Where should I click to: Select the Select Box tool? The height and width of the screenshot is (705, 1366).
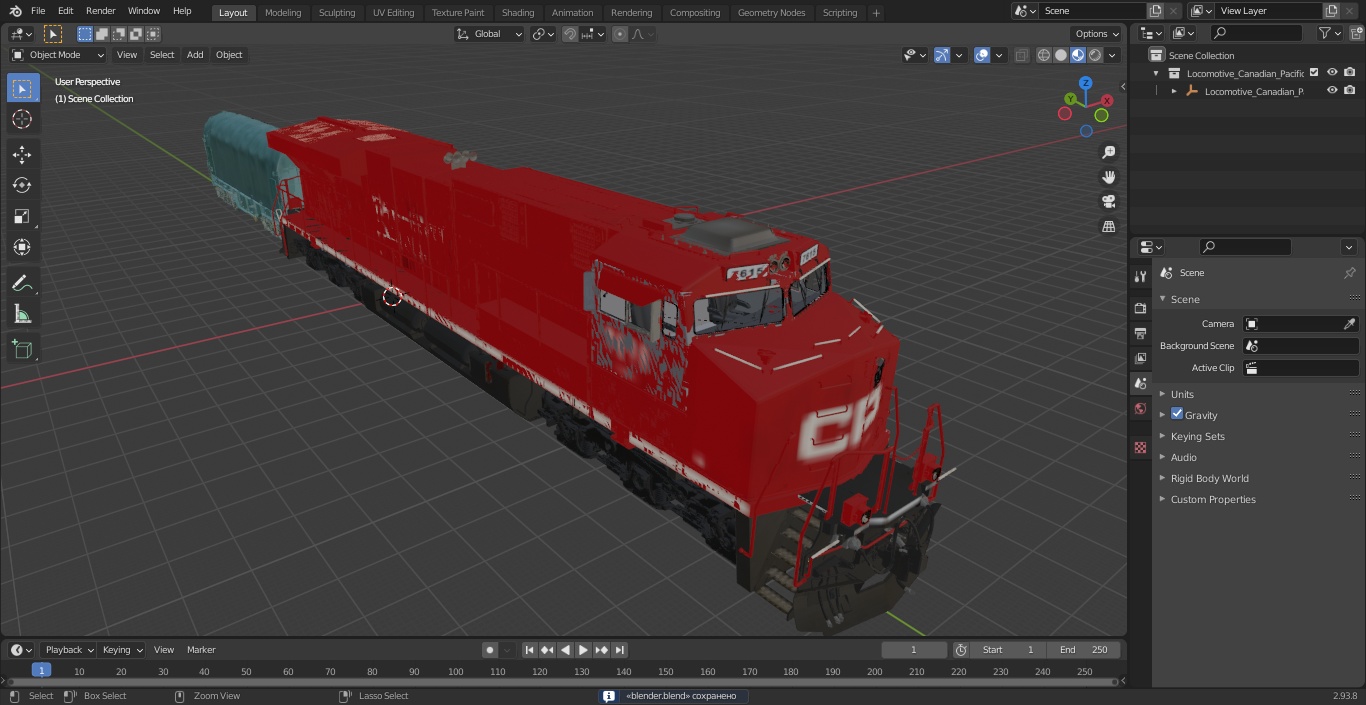coord(22,88)
